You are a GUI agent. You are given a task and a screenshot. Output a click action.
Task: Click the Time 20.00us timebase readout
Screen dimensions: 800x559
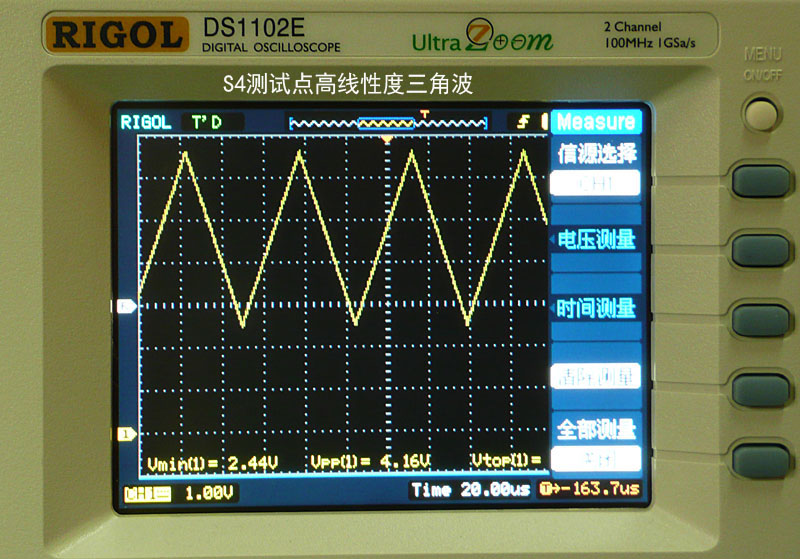pyautogui.click(x=471, y=490)
